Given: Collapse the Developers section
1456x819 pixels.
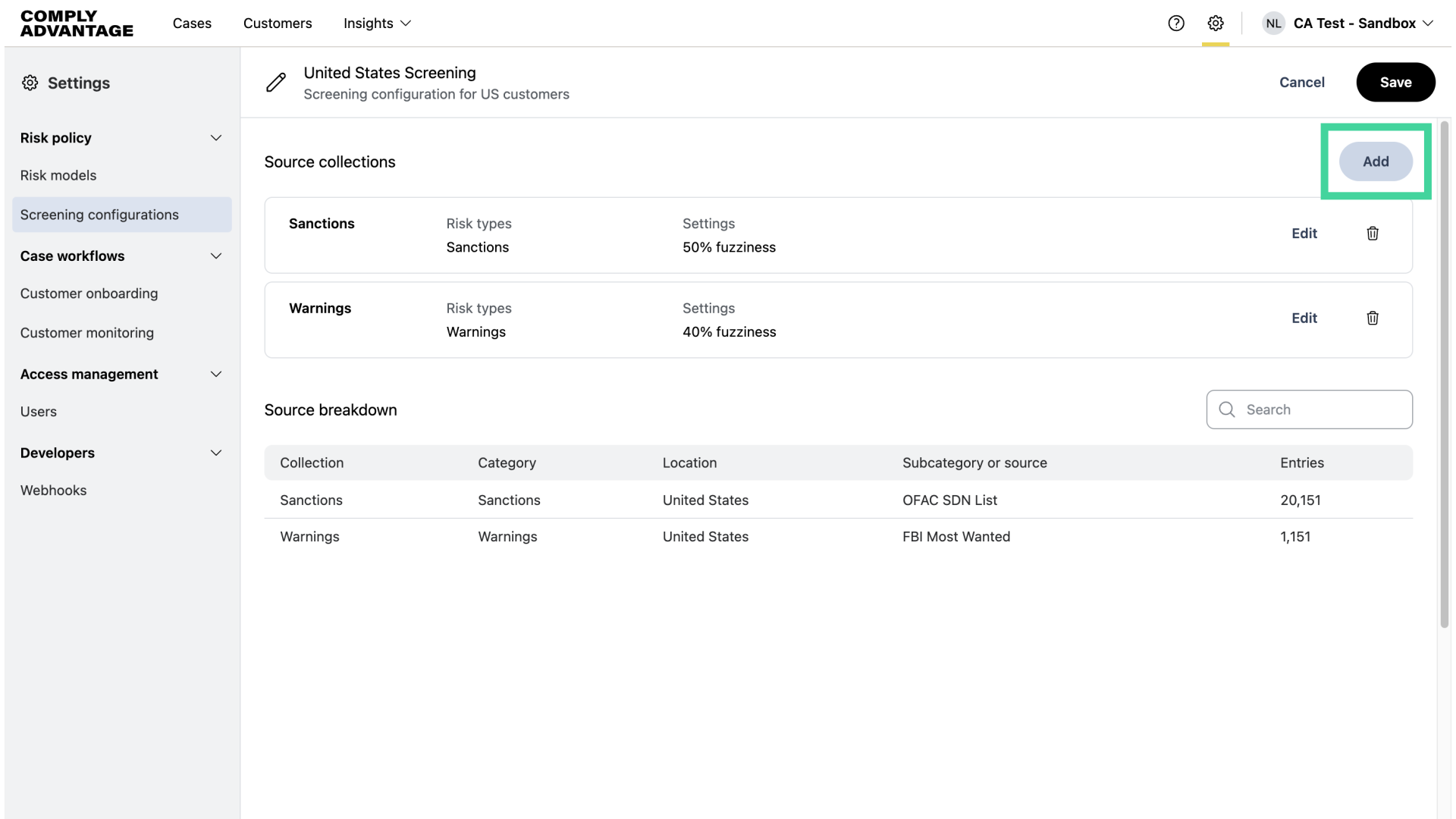Looking at the screenshot, I should pyautogui.click(x=216, y=453).
